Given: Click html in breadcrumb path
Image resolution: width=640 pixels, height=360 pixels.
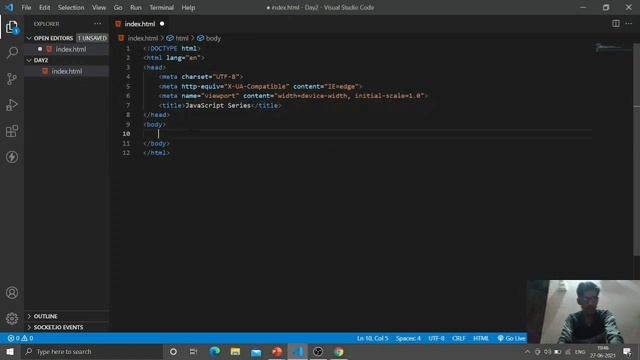Looking at the screenshot, I should pyautogui.click(x=182, y=38).
